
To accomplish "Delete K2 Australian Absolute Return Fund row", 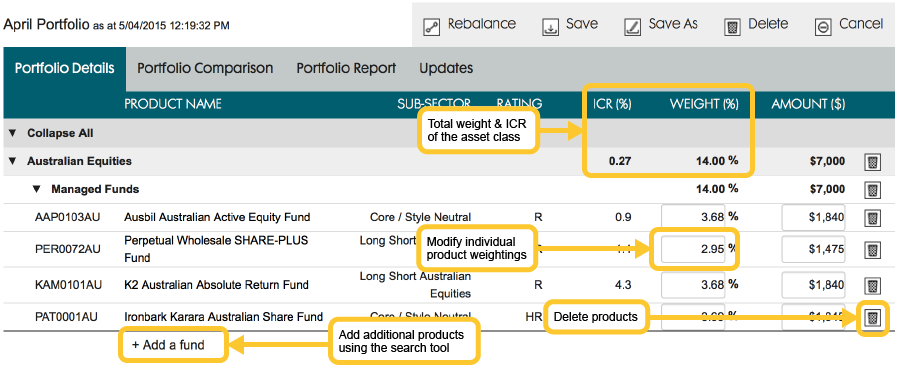I will click(x=872, y=285).
